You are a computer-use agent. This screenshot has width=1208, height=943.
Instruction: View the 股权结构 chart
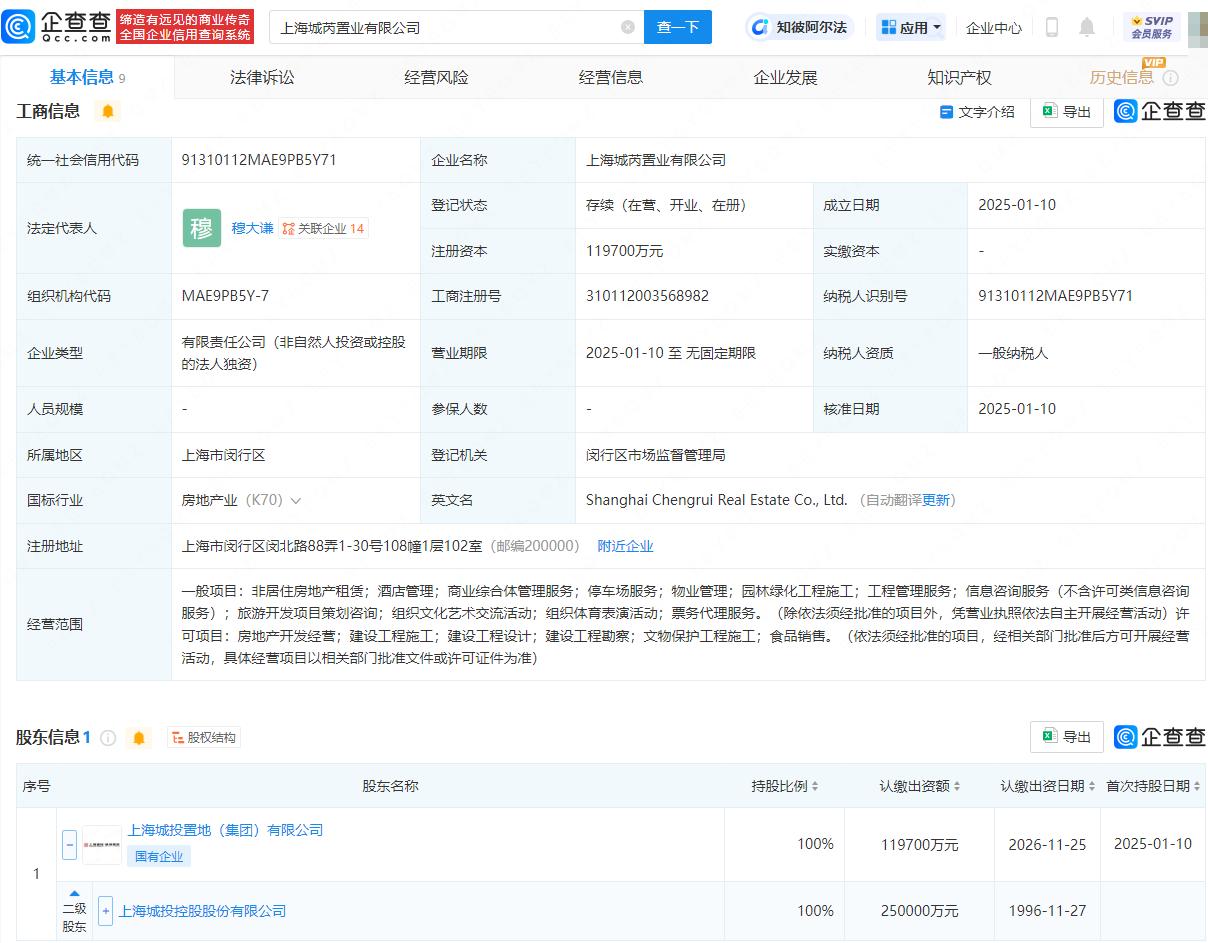tap(204, 738)
